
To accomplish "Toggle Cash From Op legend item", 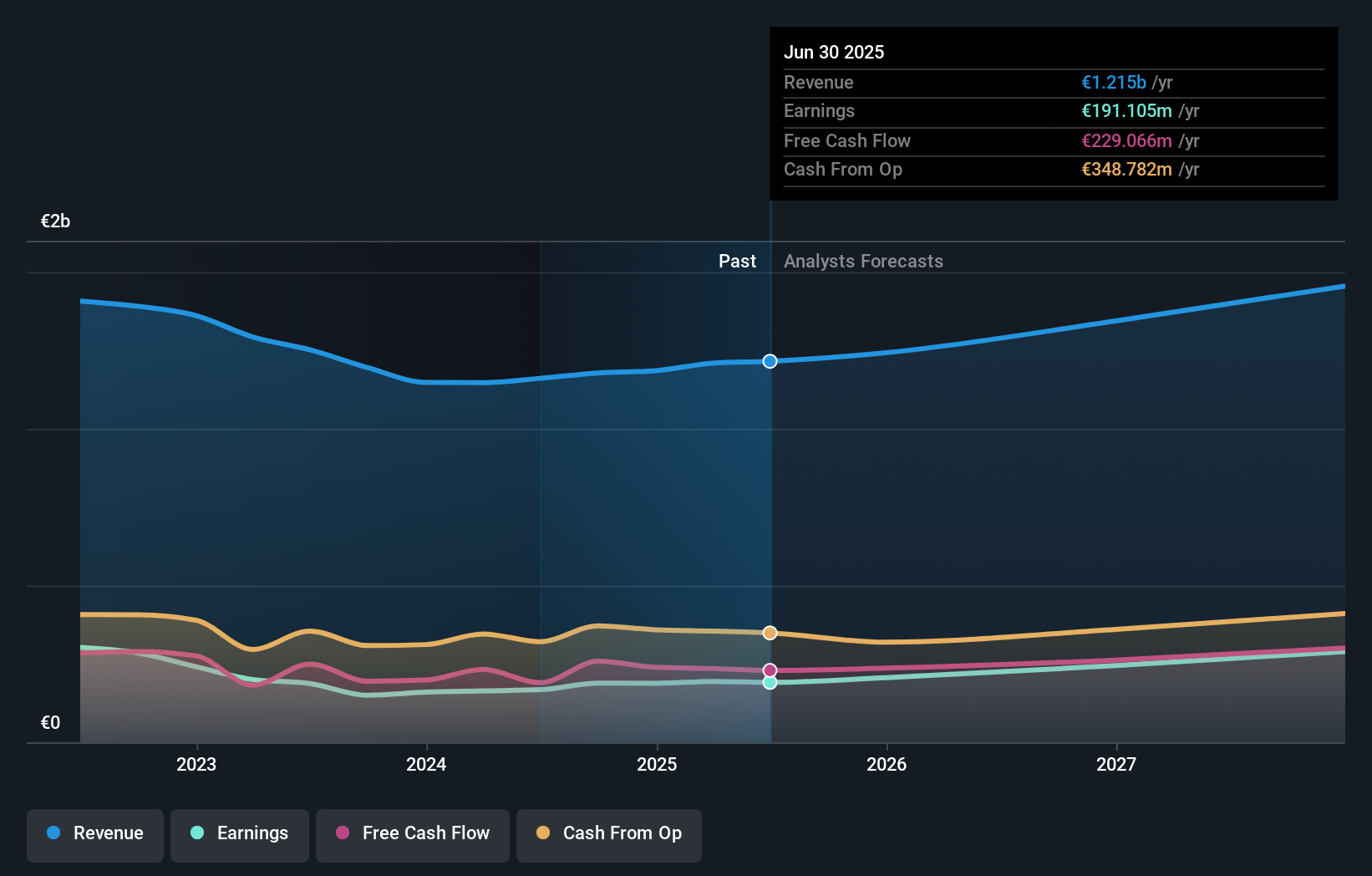I will click(609, 835).
